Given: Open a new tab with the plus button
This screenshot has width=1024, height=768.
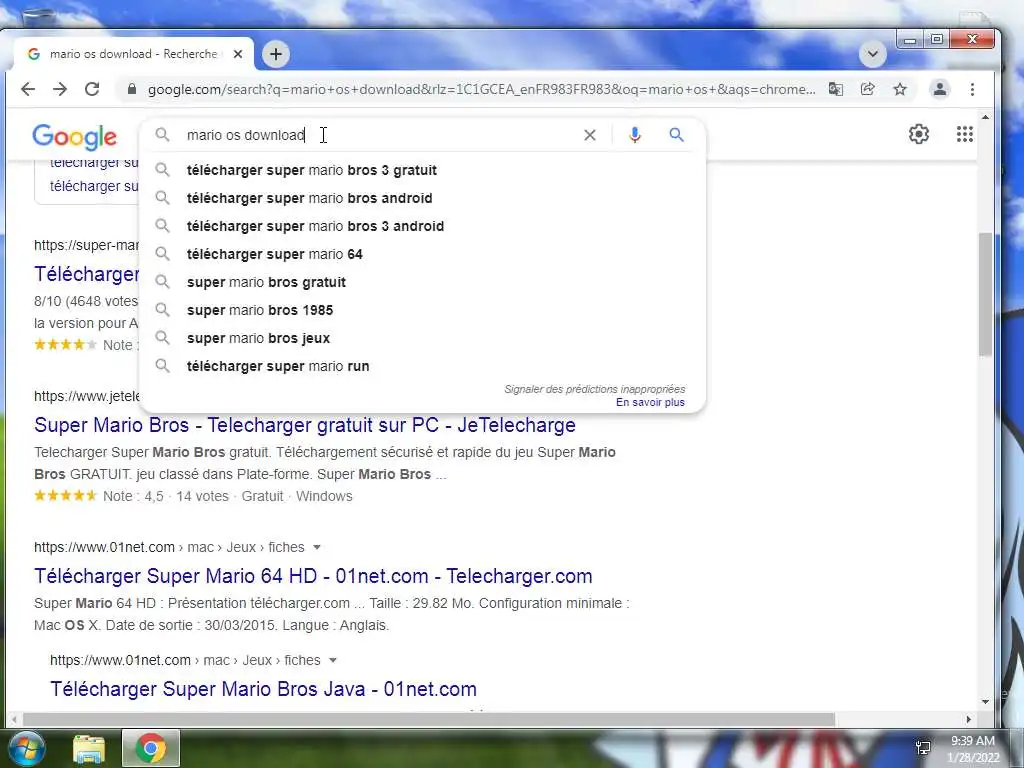Looking at the screenshot, I should click(276, 54).
